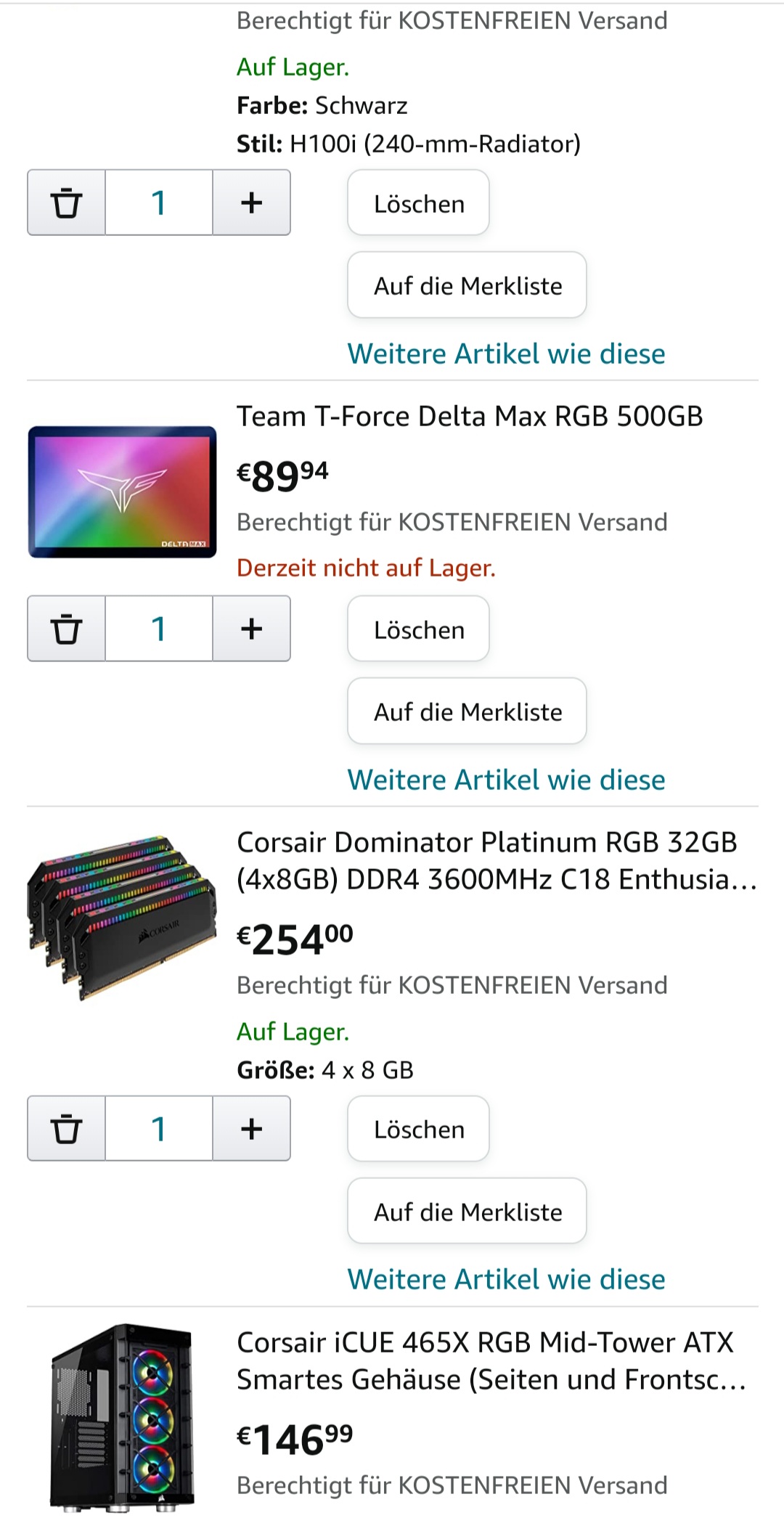This screenshot has height=1518, width=784.
Task: Click trash icon for Corsair Dominator RAM
Action: point(66,1129)
